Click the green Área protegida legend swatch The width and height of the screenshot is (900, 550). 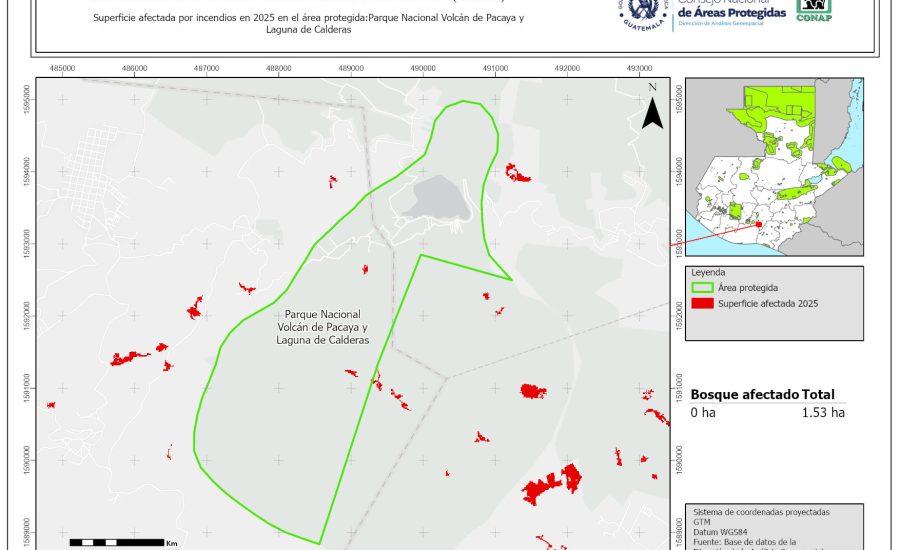(x=702, y=287)
